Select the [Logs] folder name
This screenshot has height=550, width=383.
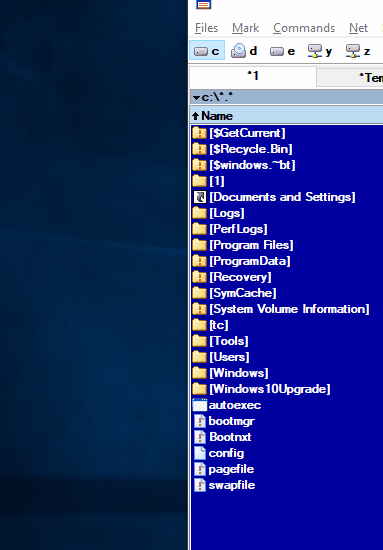[x=227, y=213]
